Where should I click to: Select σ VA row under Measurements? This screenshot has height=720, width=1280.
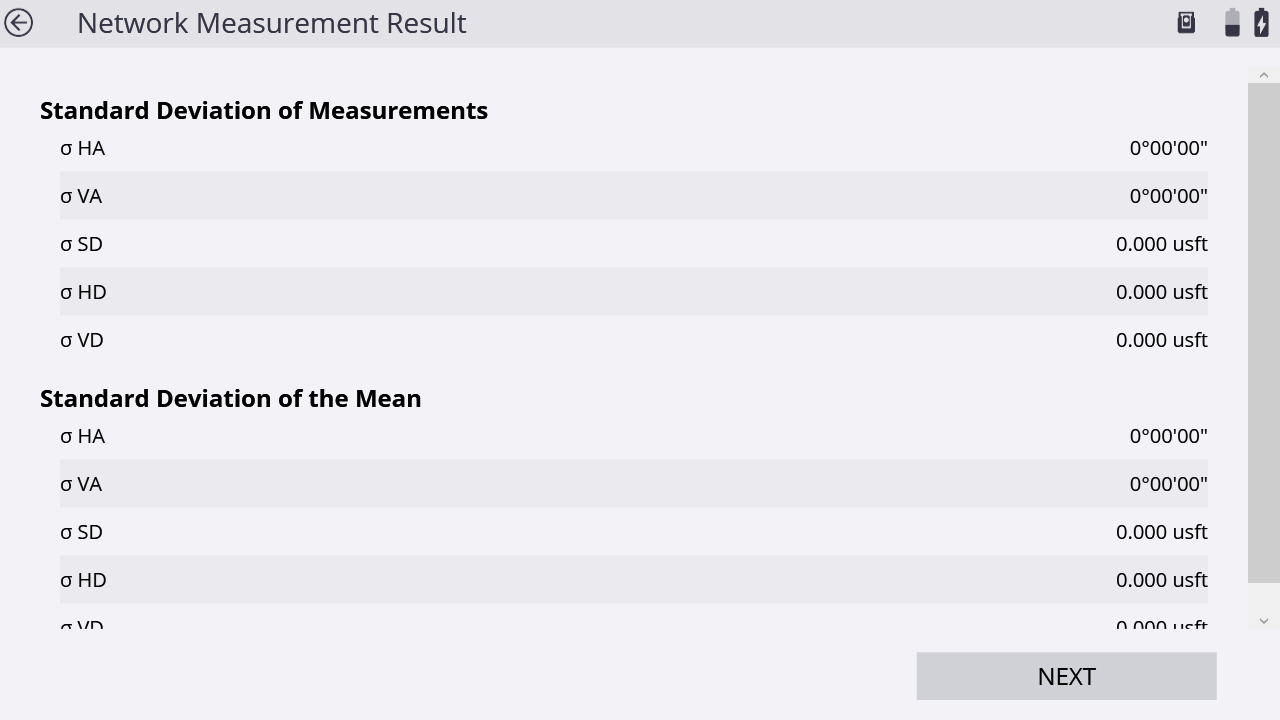click(x=634, y=196)
